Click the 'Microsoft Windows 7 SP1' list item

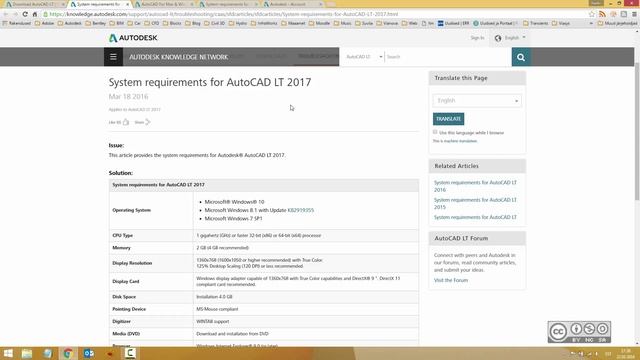tap(233, 219)
